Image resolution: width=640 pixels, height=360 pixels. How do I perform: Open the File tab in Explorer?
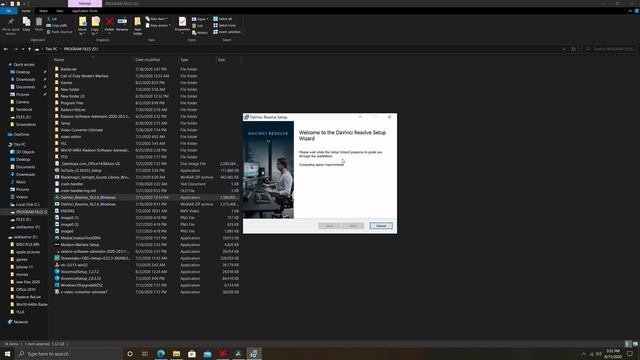[9, 11]
